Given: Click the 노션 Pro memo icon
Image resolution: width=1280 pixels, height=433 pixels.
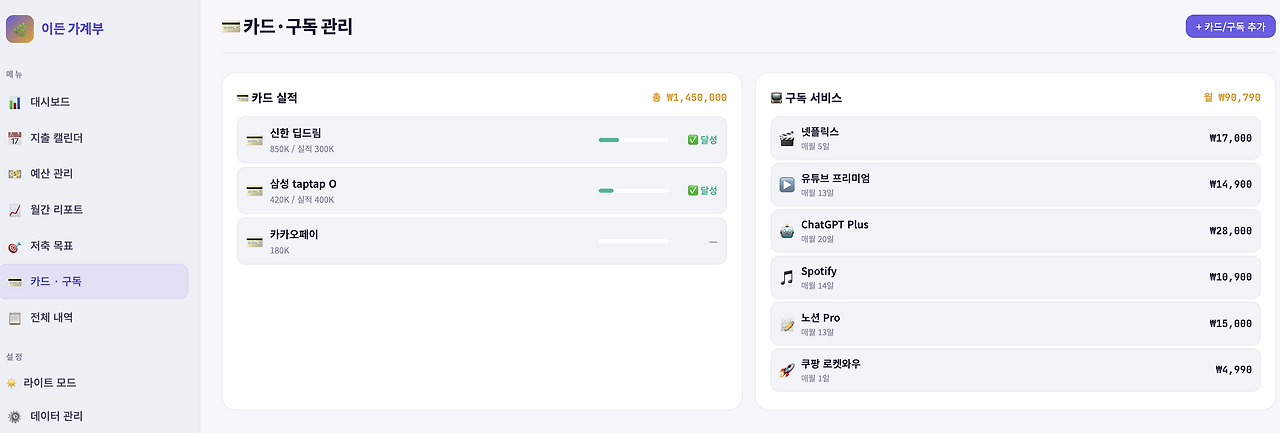Looking at the screenshot, I should pos(787,324).
